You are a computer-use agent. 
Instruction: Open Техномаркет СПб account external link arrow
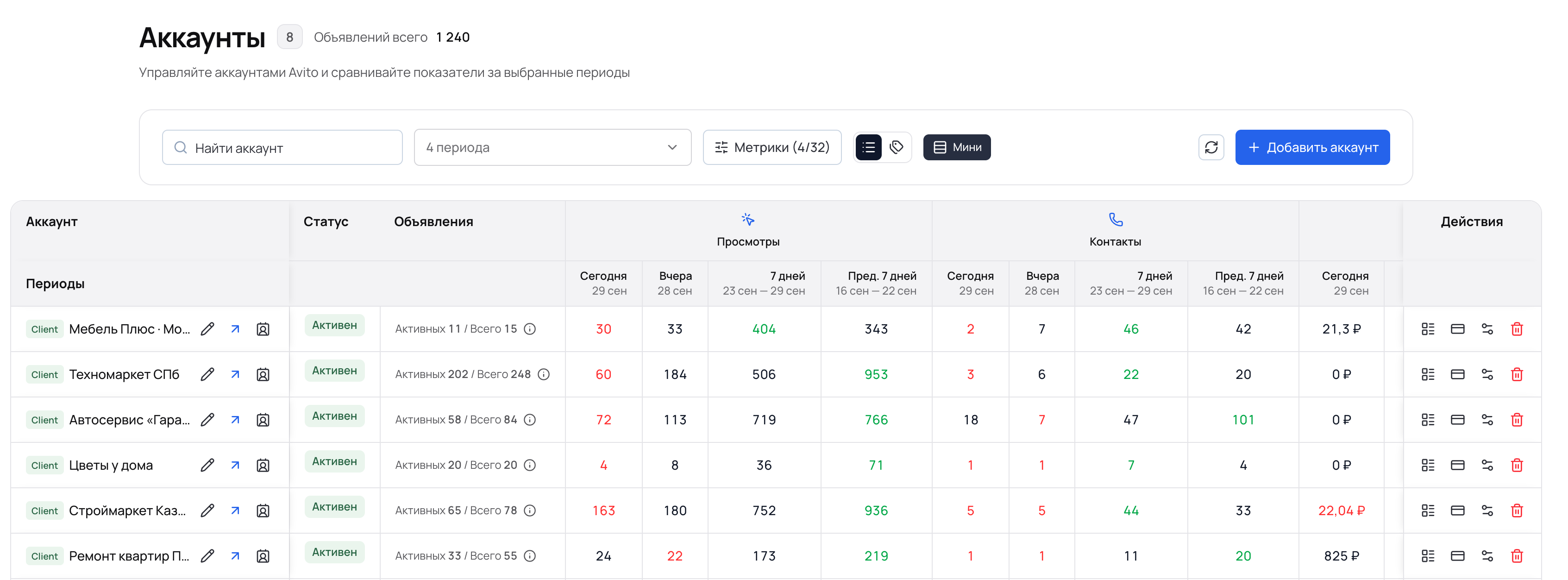pos(235,374)
